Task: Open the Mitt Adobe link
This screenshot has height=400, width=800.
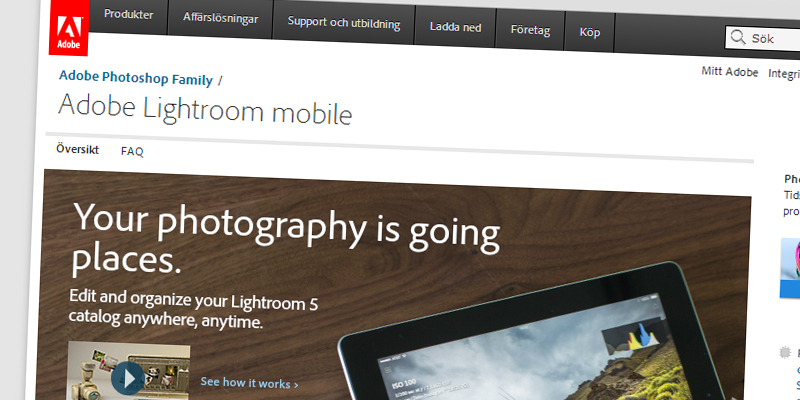Action: [x=730, y=72]
